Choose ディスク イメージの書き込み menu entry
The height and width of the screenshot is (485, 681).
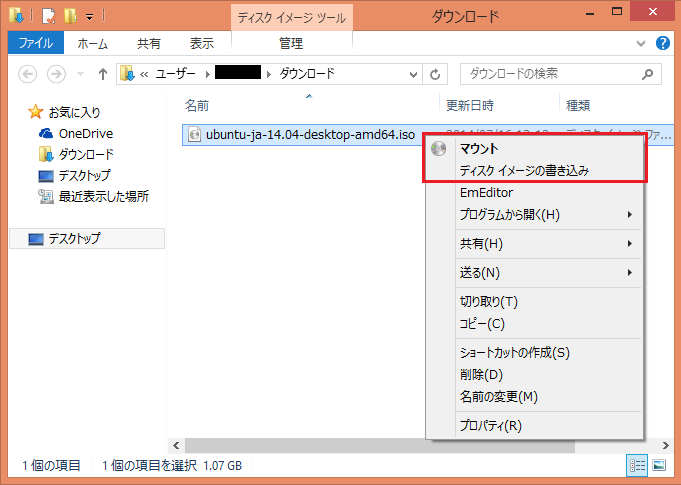(535, 171)
